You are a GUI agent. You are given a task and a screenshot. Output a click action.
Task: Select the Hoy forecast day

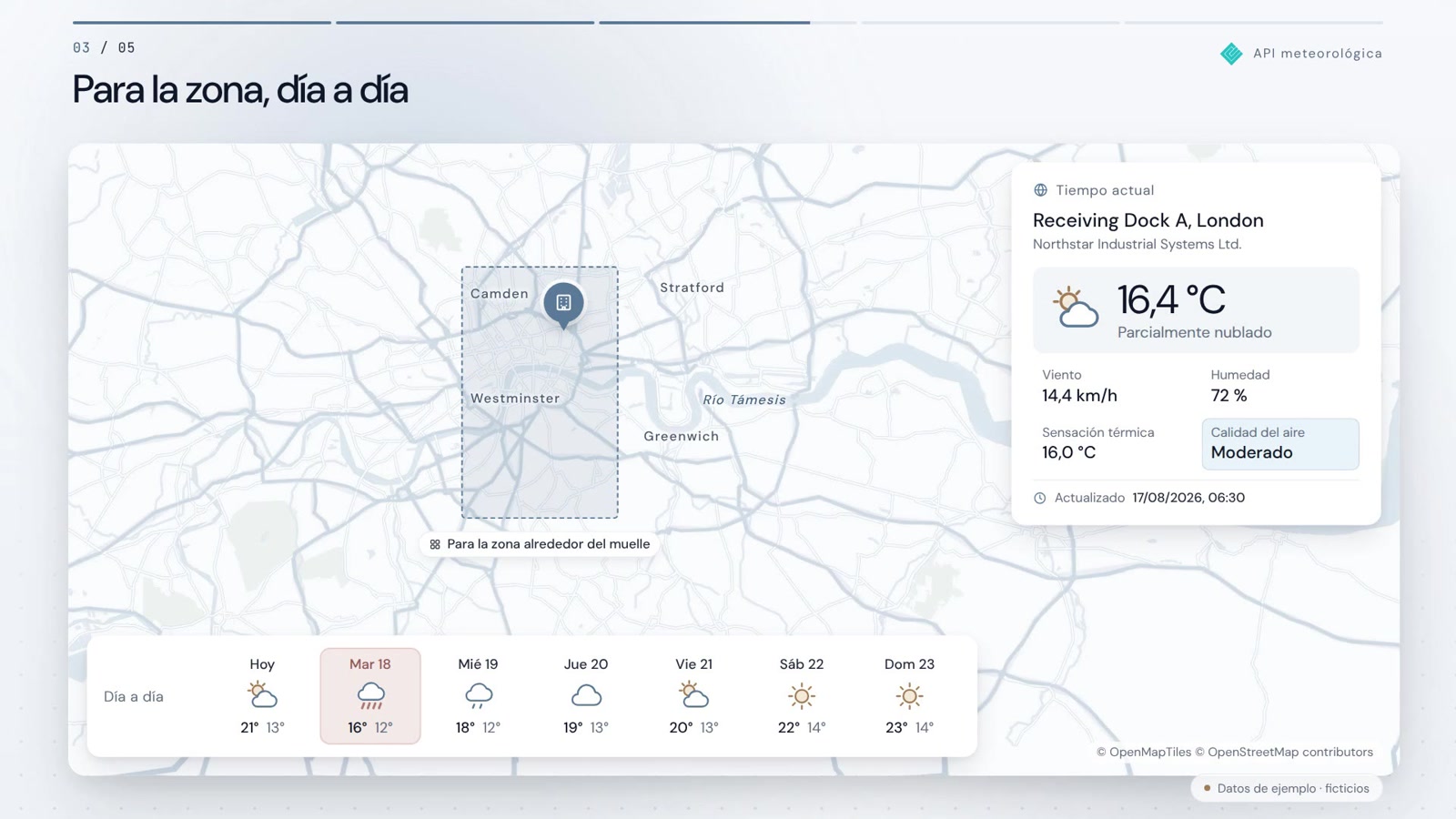point(262,696)
